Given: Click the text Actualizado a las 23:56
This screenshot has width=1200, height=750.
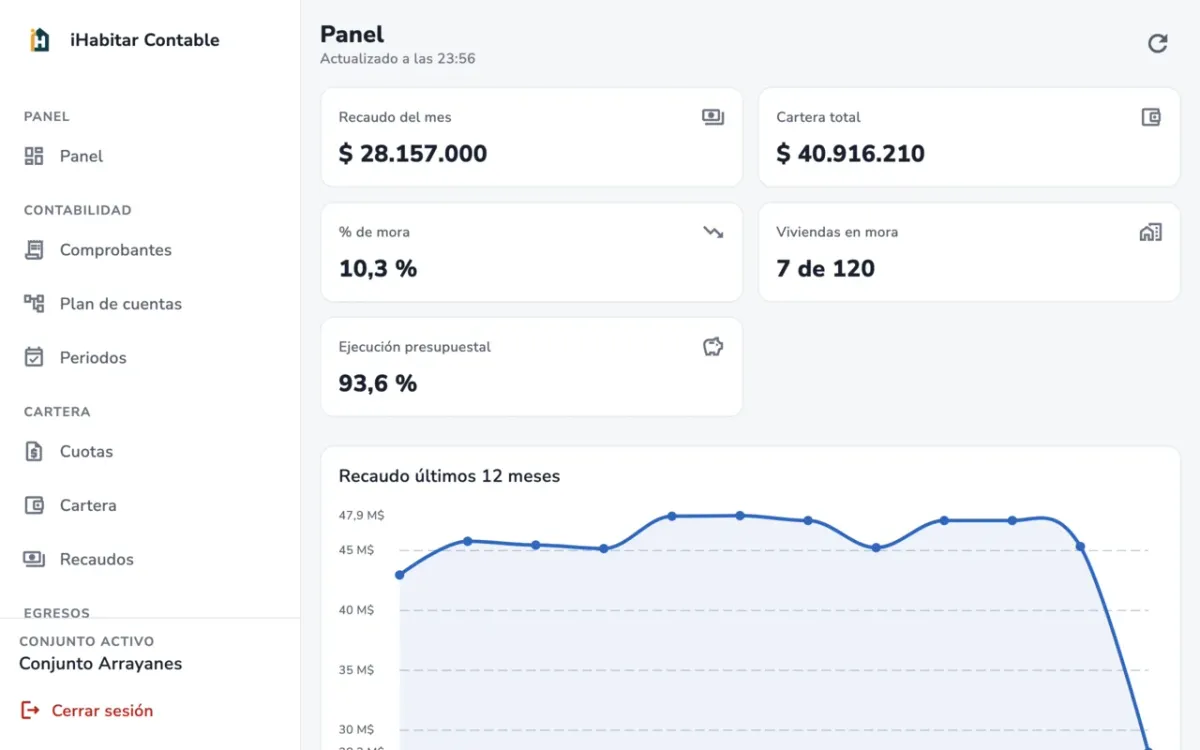Looking at the screenshot, I should pyautogui.click(x=398, y=59).
